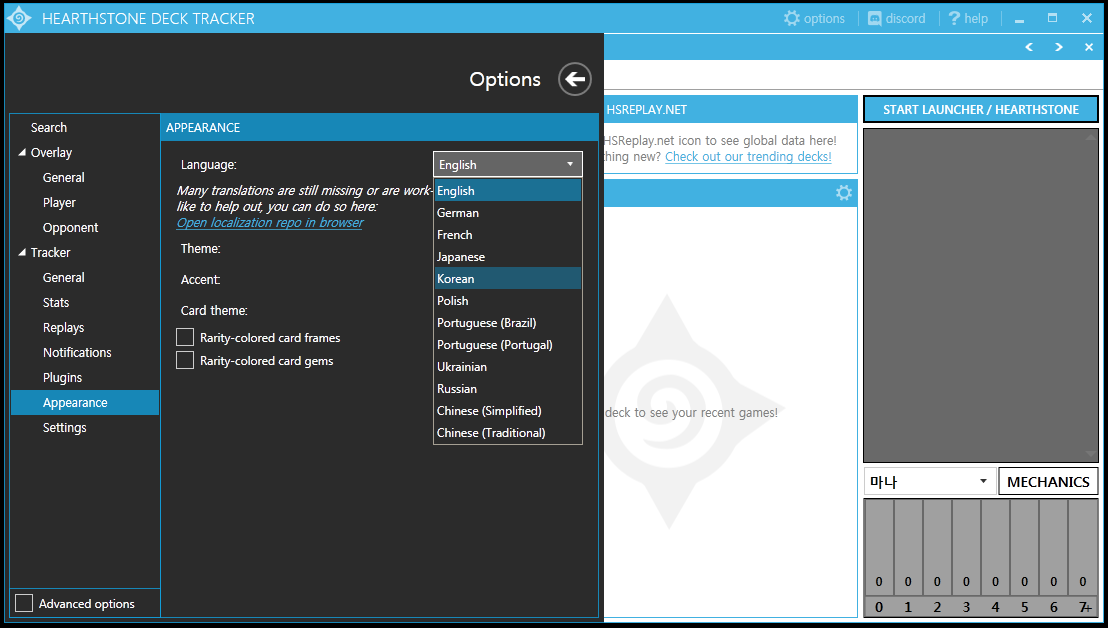Select Japanese in language list
This screenshot has width=1108, height=628.
507,256
